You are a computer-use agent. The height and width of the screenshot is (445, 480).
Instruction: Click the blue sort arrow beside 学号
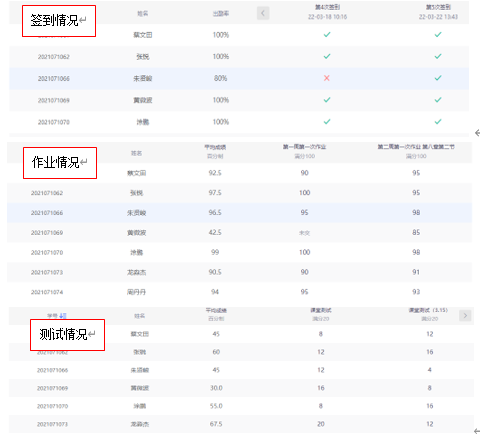pos(63,316)
